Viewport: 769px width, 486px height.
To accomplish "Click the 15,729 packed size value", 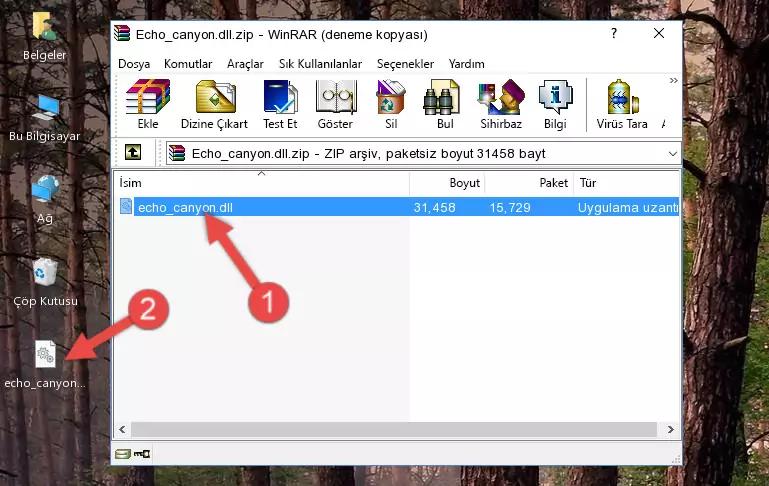I will [510, 207].
